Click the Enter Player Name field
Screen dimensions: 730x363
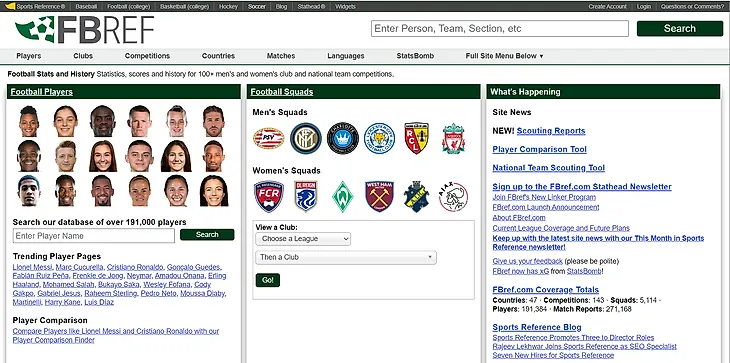[94, 236]
